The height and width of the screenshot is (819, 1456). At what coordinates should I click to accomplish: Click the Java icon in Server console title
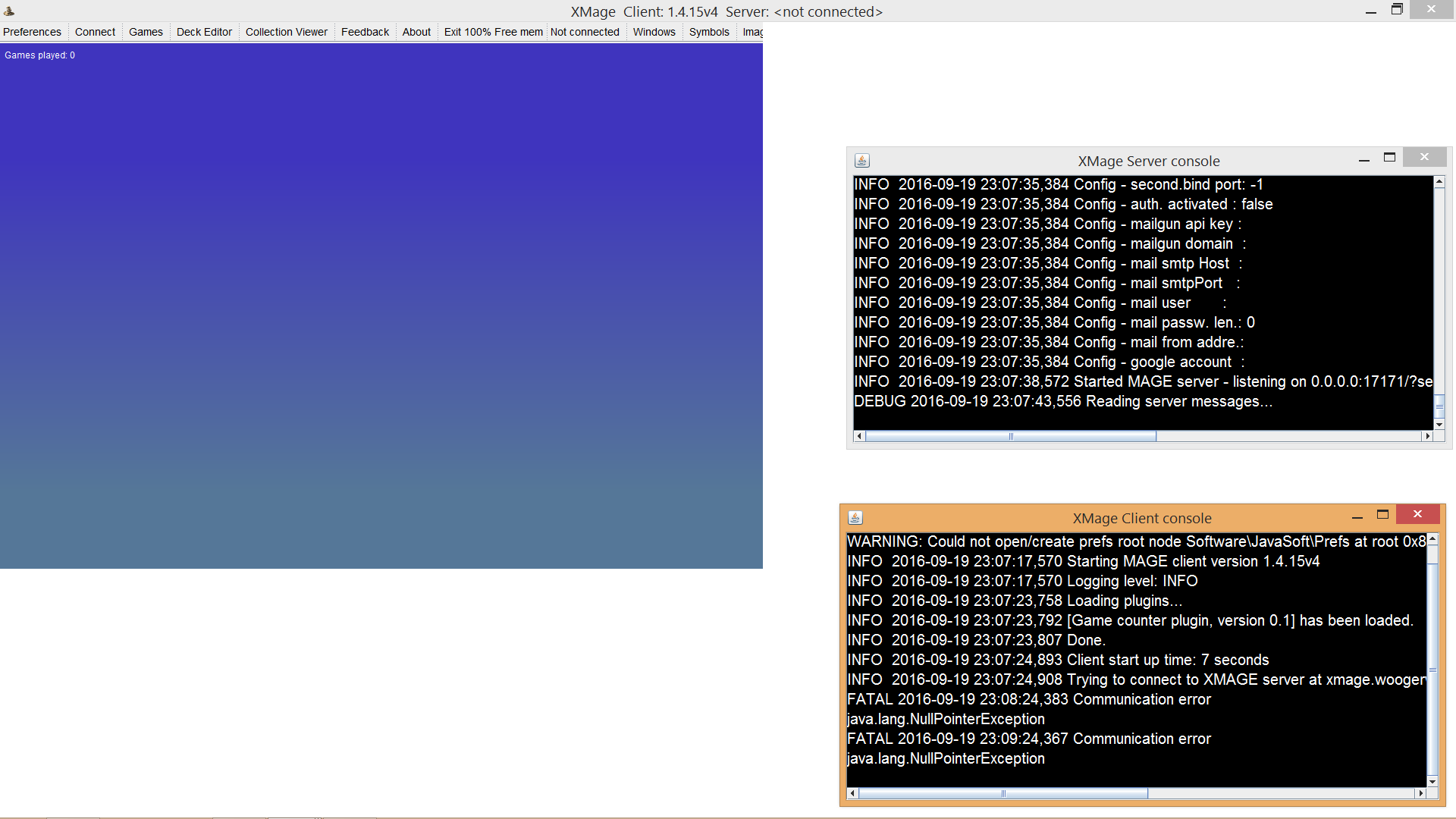click(861, 161)
